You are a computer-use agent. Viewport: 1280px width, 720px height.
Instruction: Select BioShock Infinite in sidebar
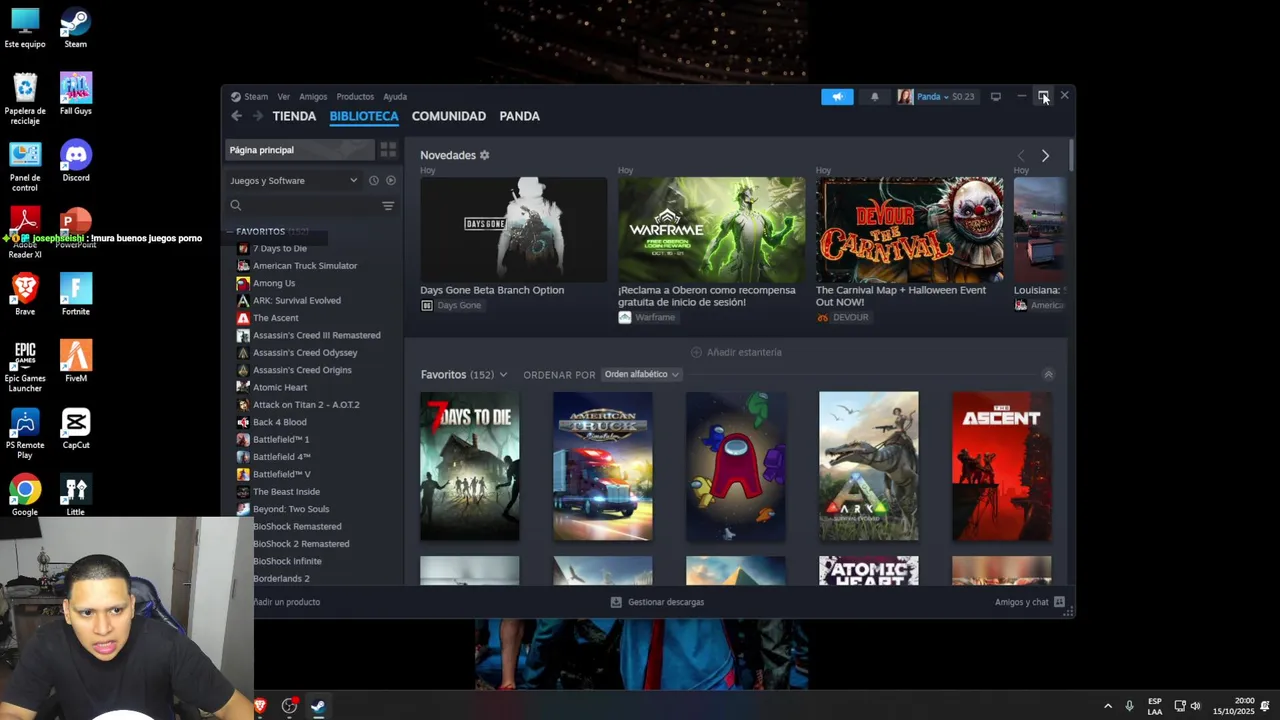[x=287, y=562]
